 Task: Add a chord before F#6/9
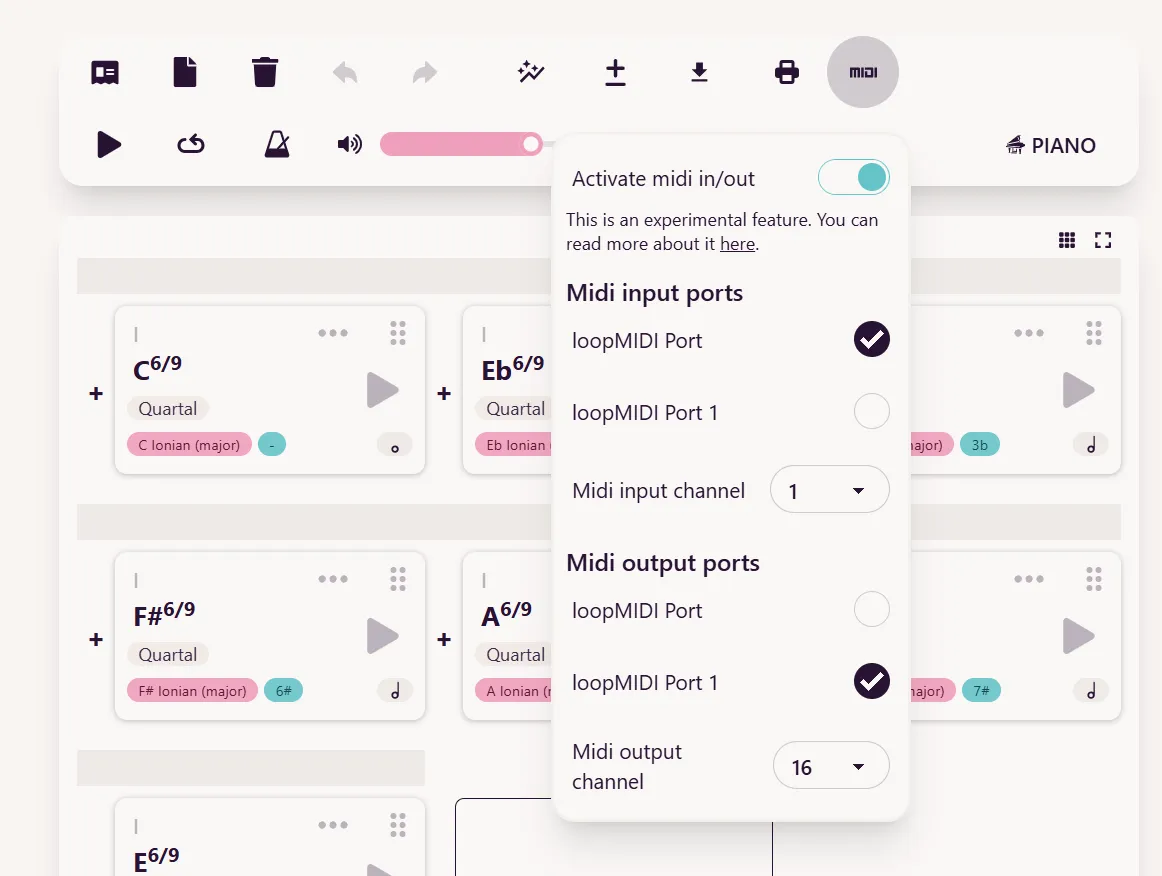96,639
